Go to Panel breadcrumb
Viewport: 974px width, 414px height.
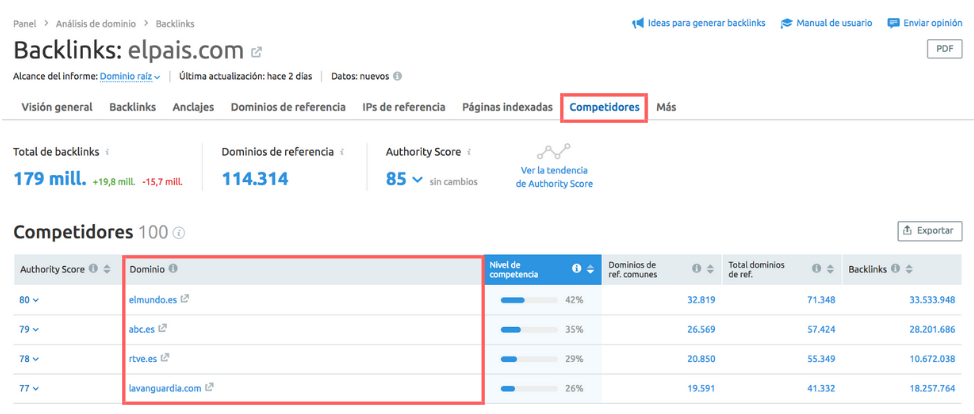(24, 24)
